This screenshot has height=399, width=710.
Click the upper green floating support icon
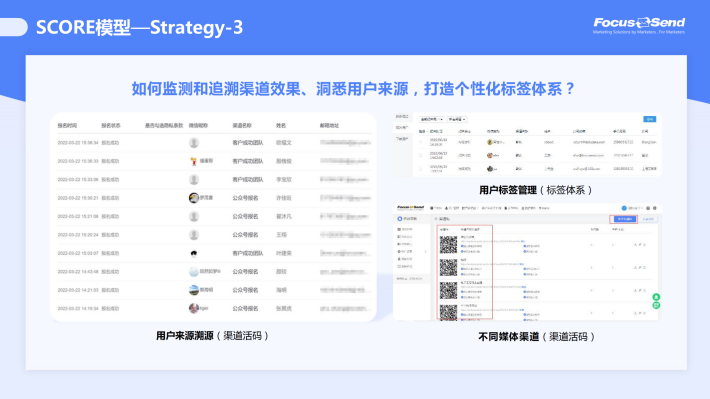[656, 297]
